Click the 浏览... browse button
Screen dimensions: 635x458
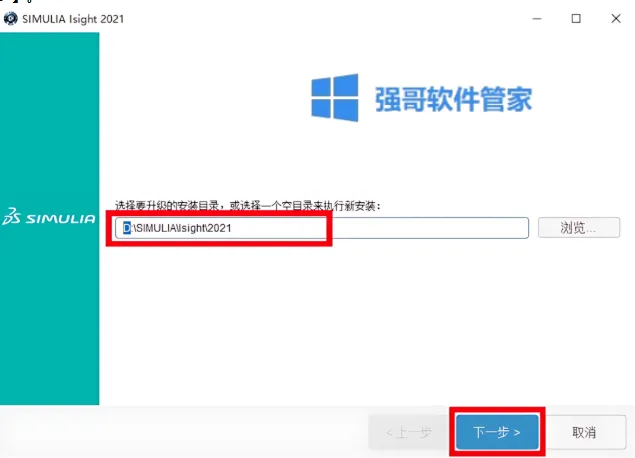tap(579, 228)
